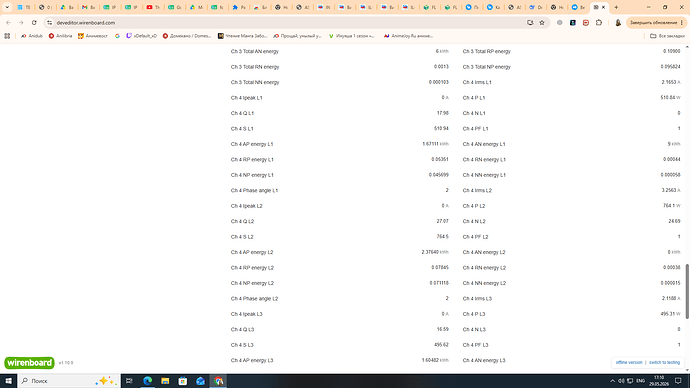Reload the page with refresh icon
This screenshot has width=690, height=388.
pos(34,22)
